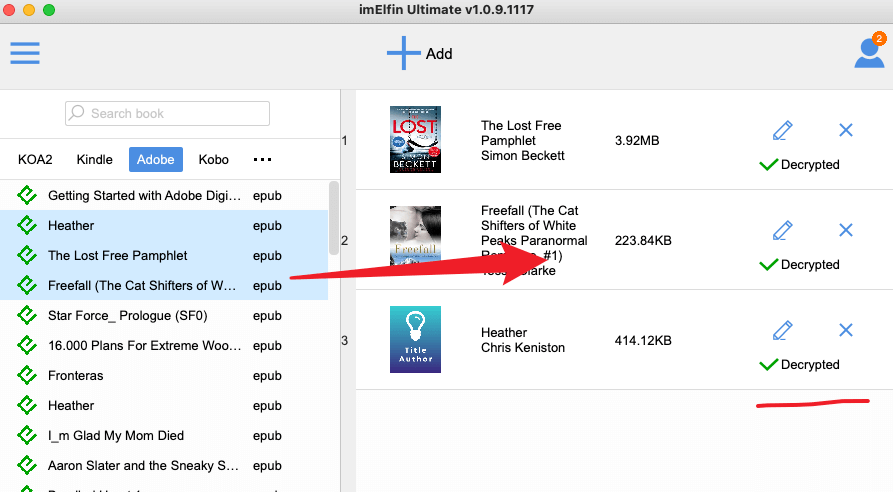Click 3.92MB file size value
This screenshot has height=492, width=893.
[637, 141]
